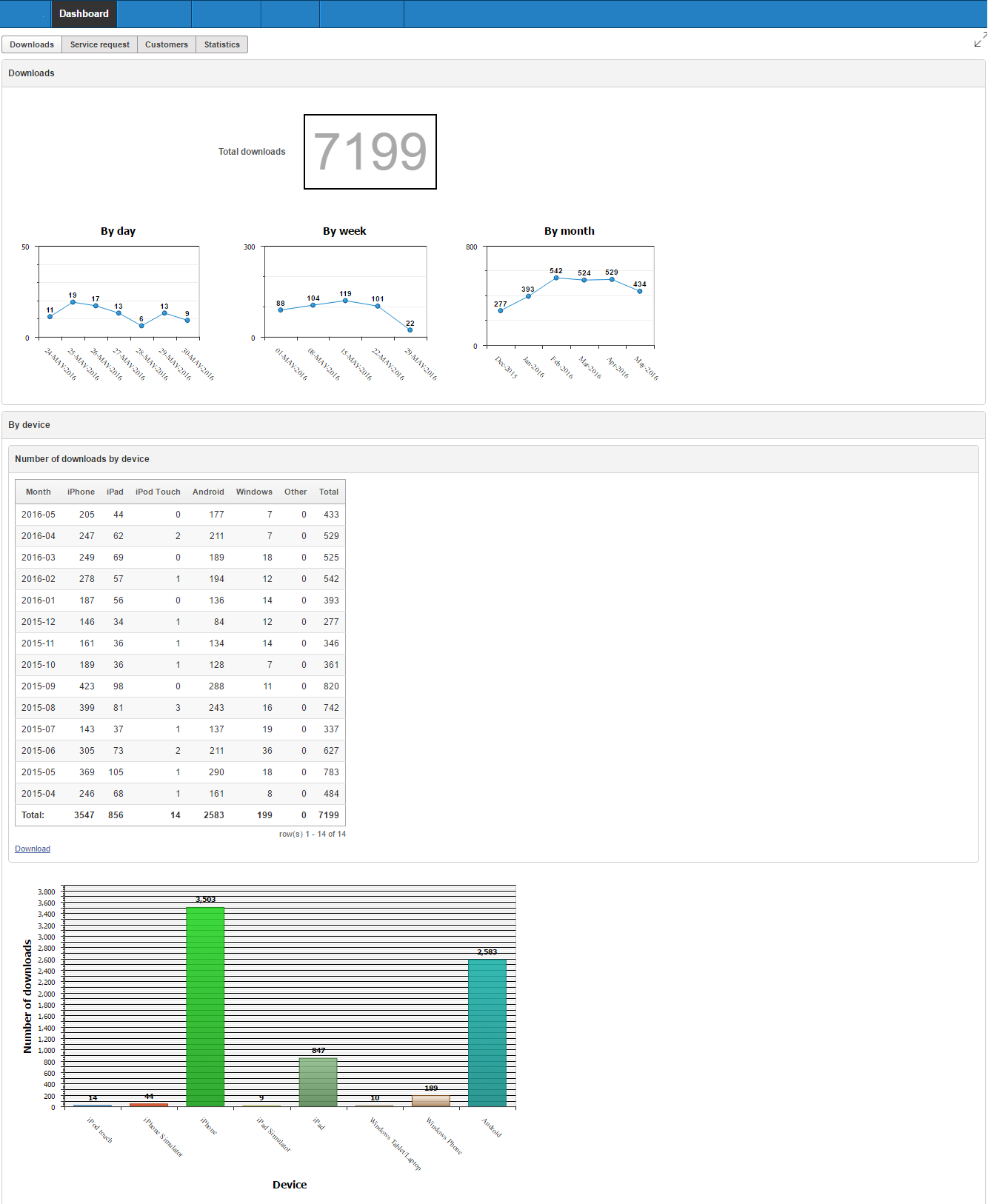Click the Total downloads label

(x=252, y=152)
